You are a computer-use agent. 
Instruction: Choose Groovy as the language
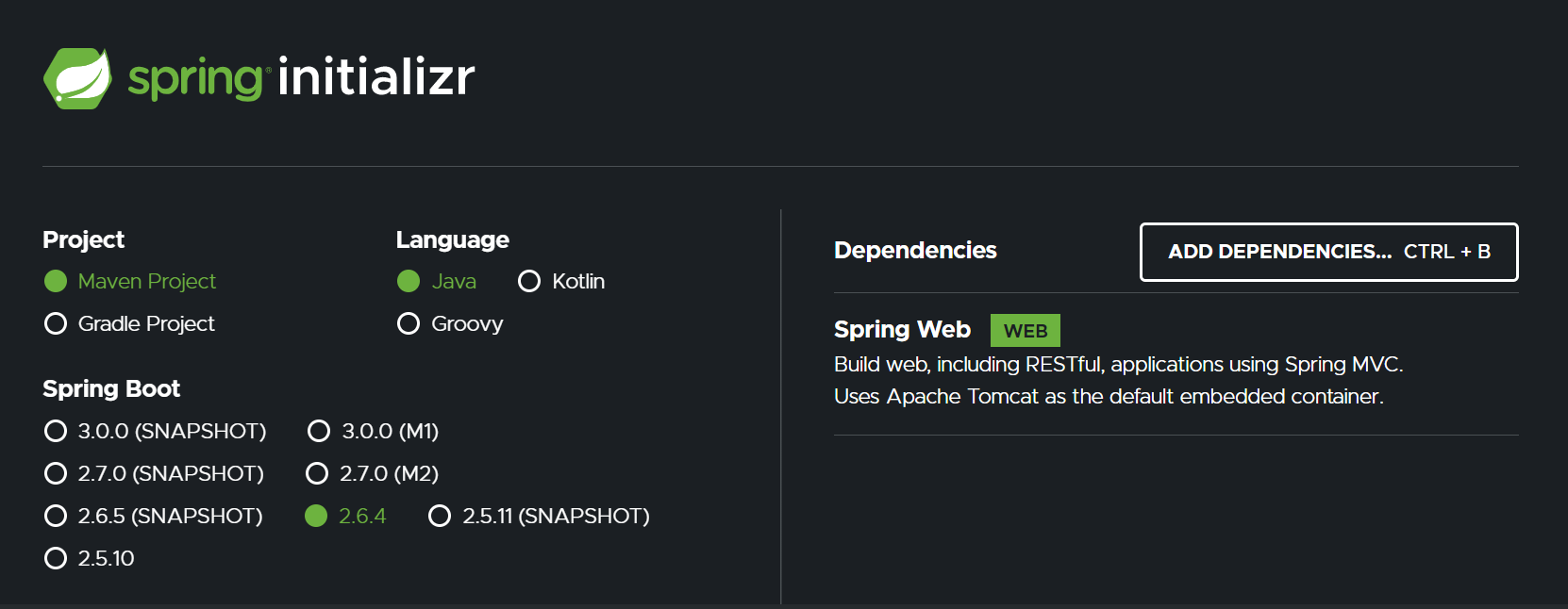(x=450, y=323)
